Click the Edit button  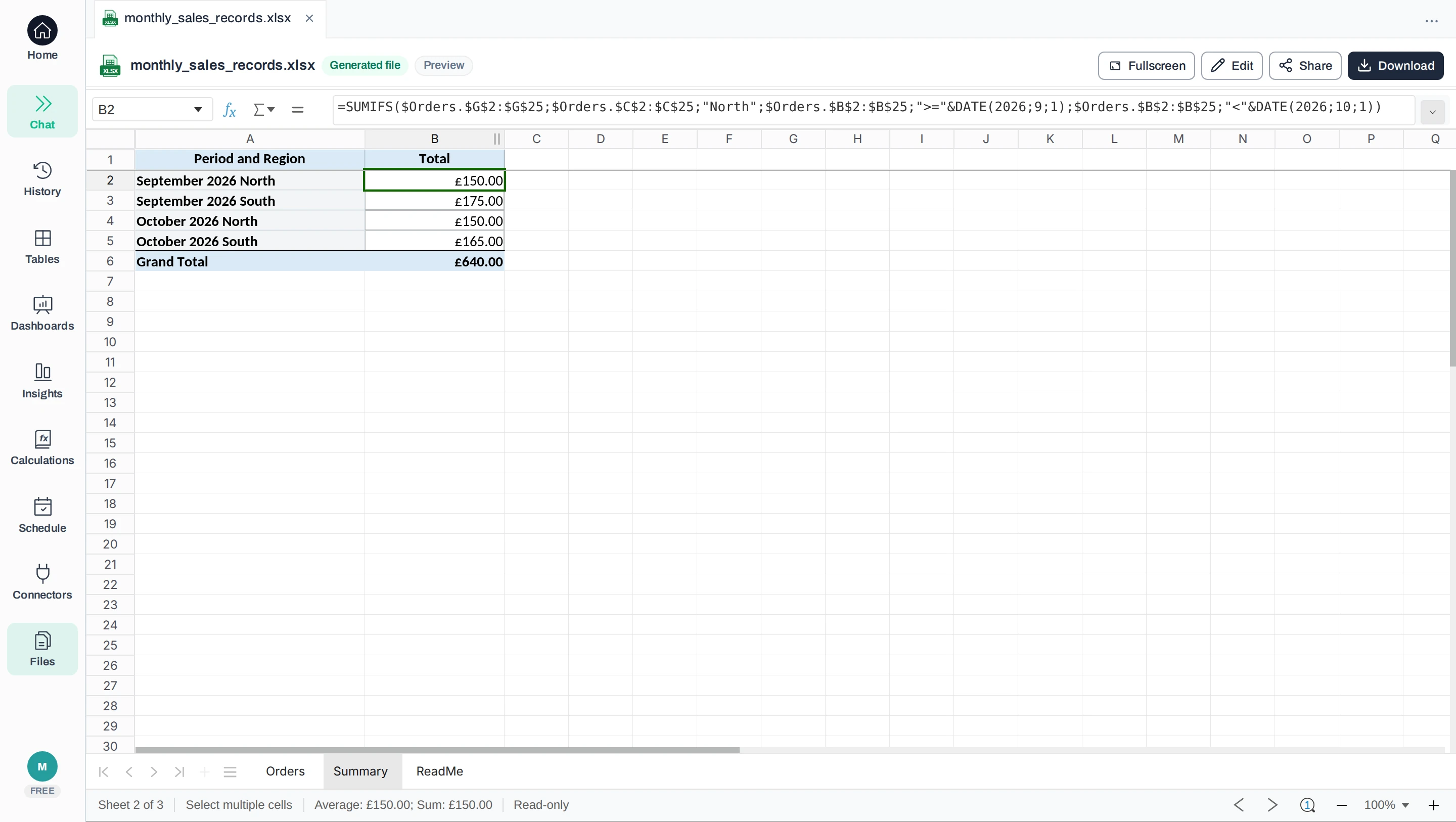pyautogui.click(x=1232, y=66)
